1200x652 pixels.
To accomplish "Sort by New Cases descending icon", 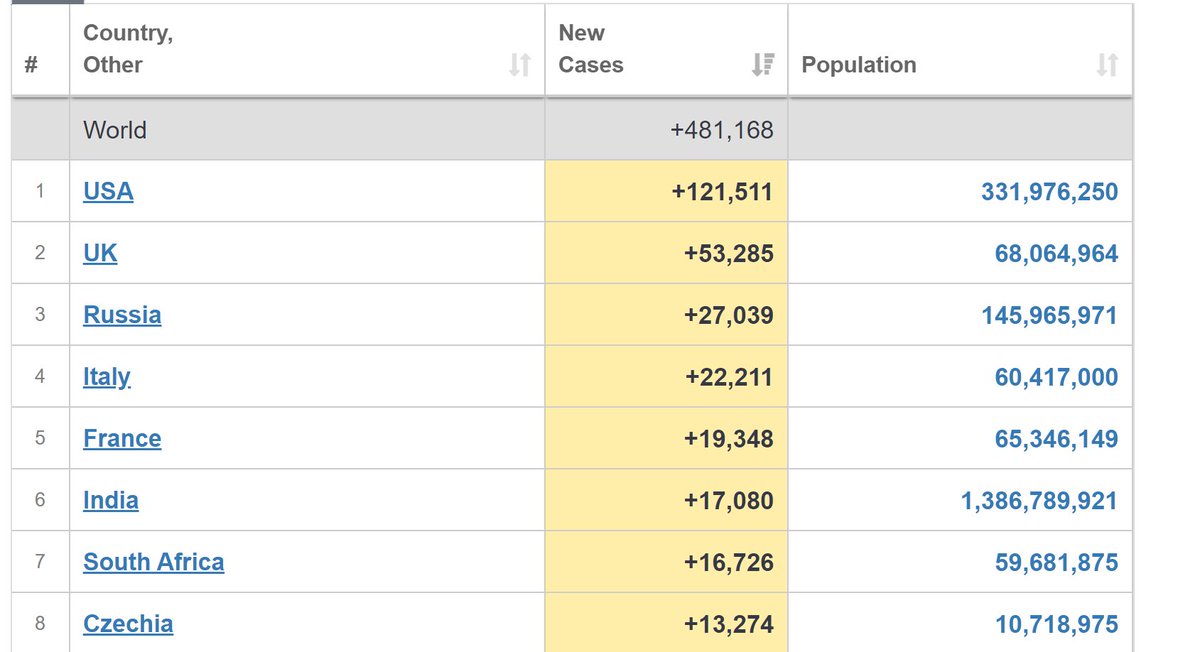I will coord(762,65).
